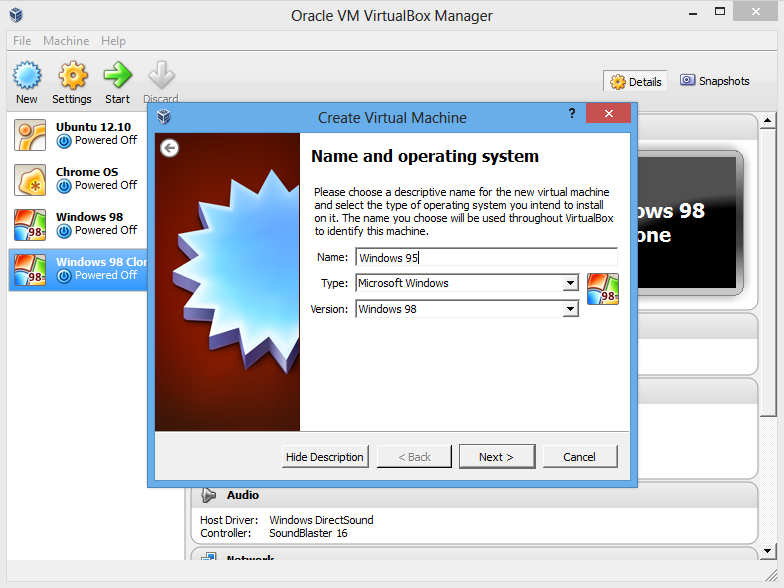784x588 pixels.
Task: Click the Name field containing Windows 95
Action: tap(486, 257)
